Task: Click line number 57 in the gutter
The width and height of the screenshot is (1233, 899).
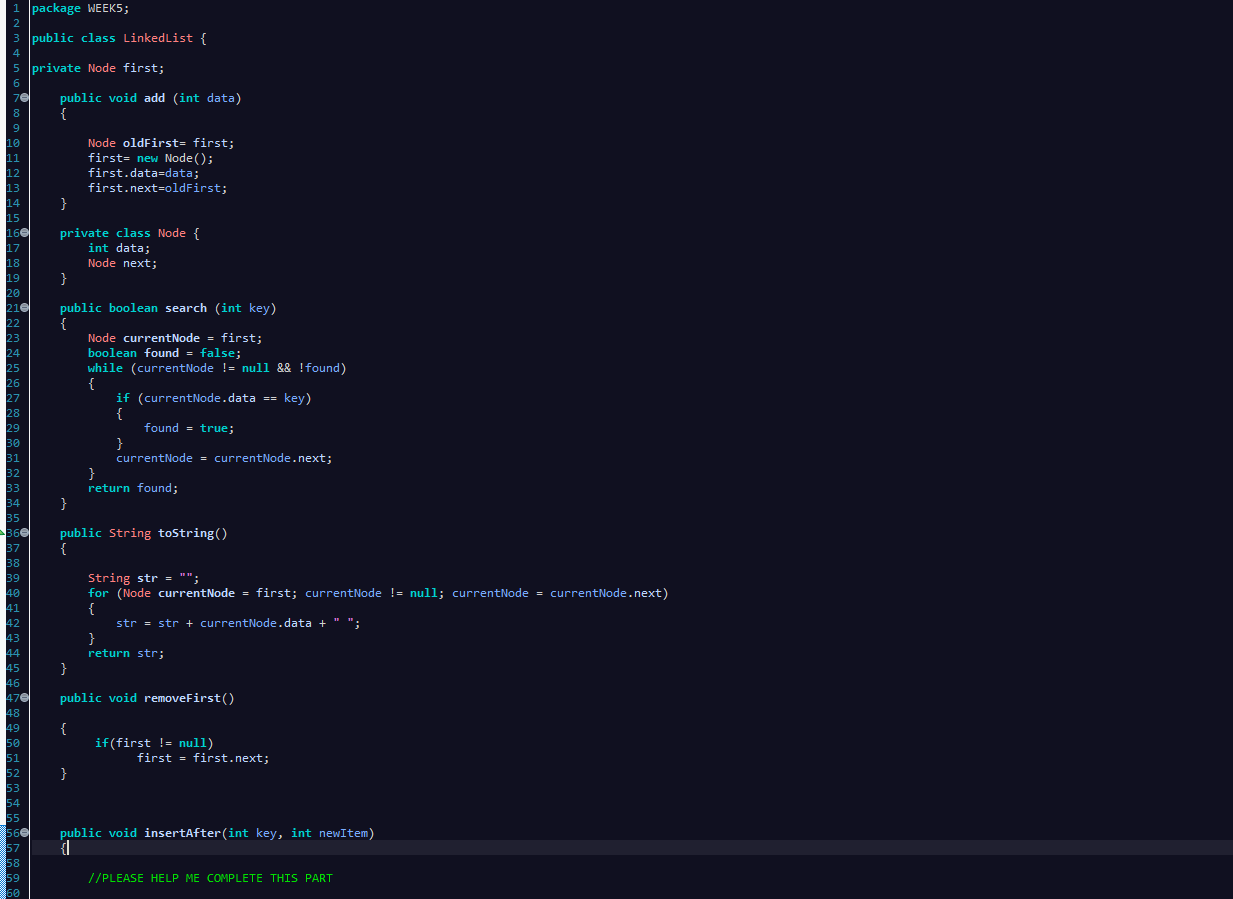Action: pyautogui.click(x=13, y=848)
